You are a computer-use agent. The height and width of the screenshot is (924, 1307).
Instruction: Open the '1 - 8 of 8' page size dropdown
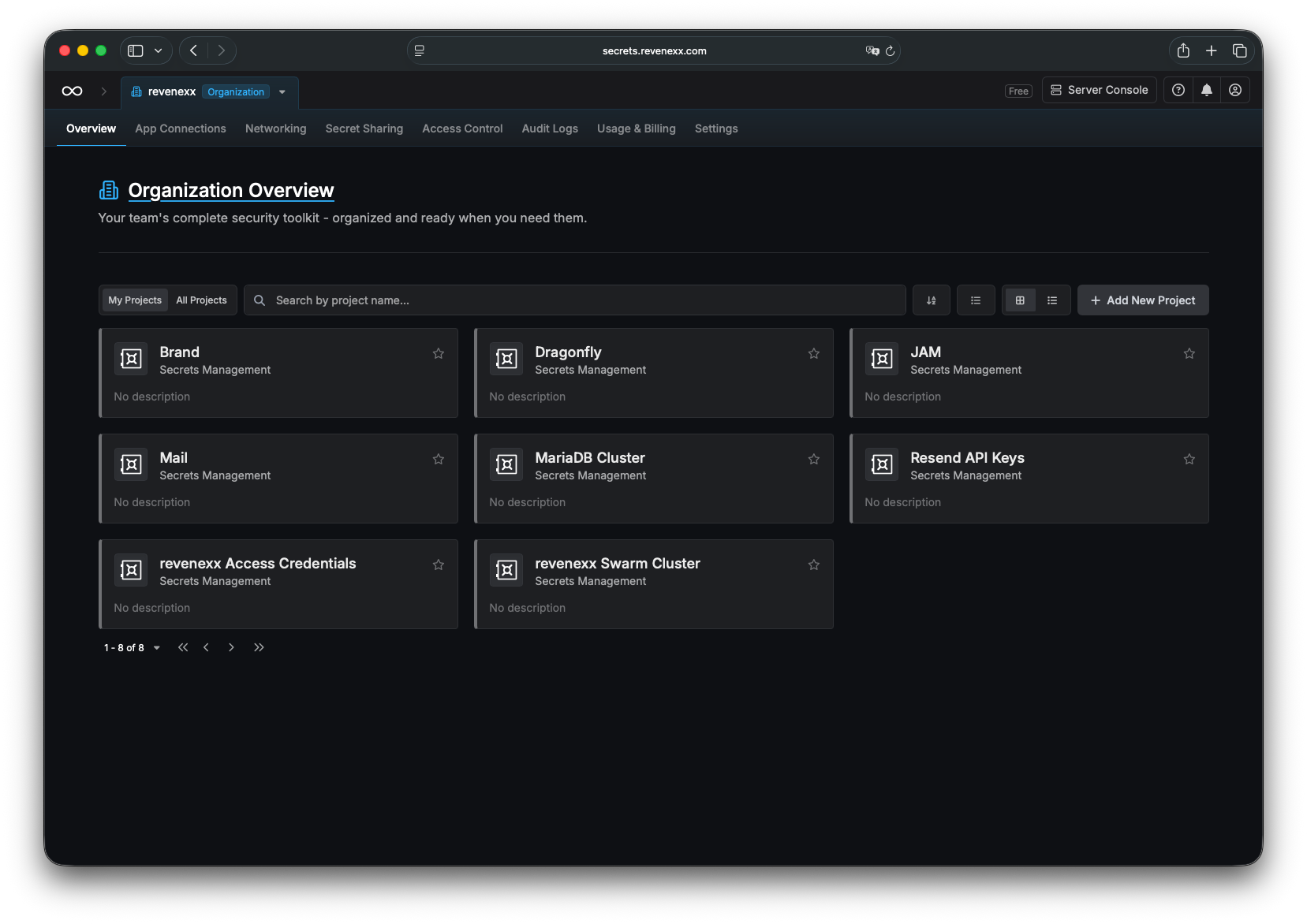pyautogui.click(x=132, y=648)
